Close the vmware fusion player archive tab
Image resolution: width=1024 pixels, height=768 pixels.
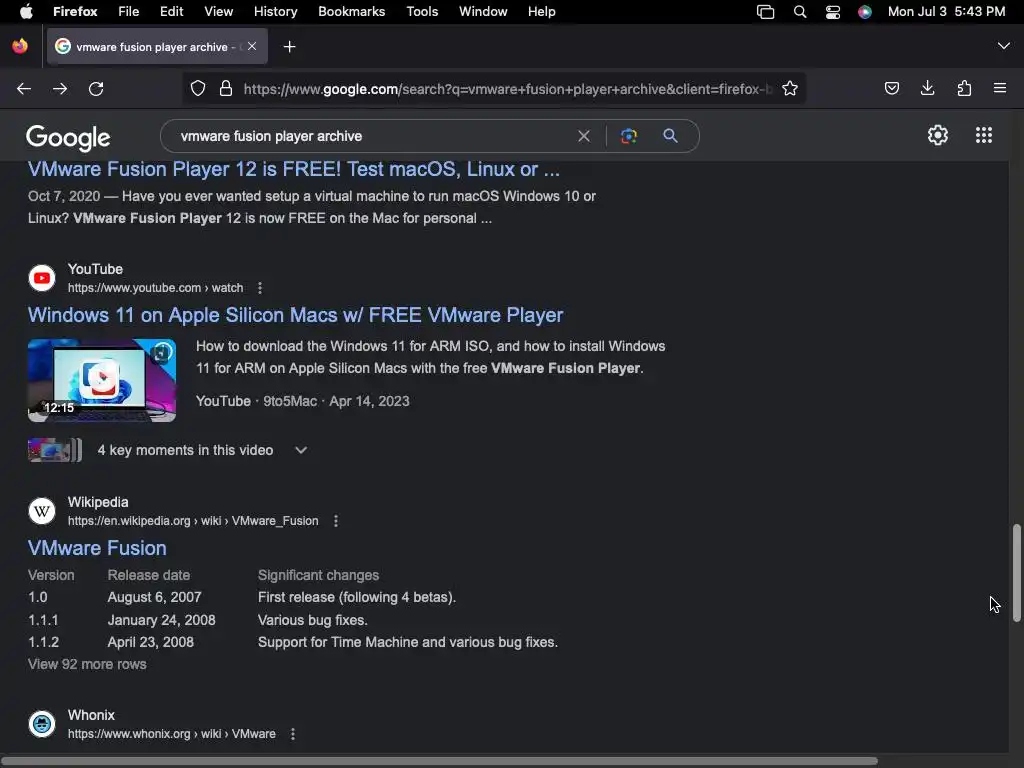coord(252,46)
